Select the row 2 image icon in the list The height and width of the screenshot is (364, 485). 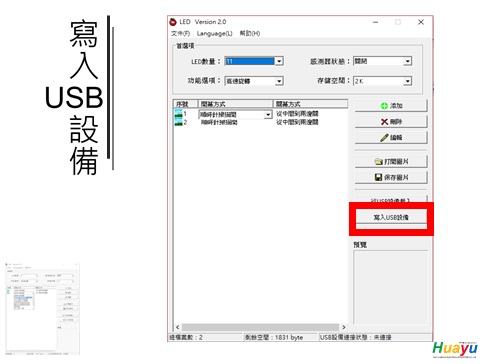[178, 122]
